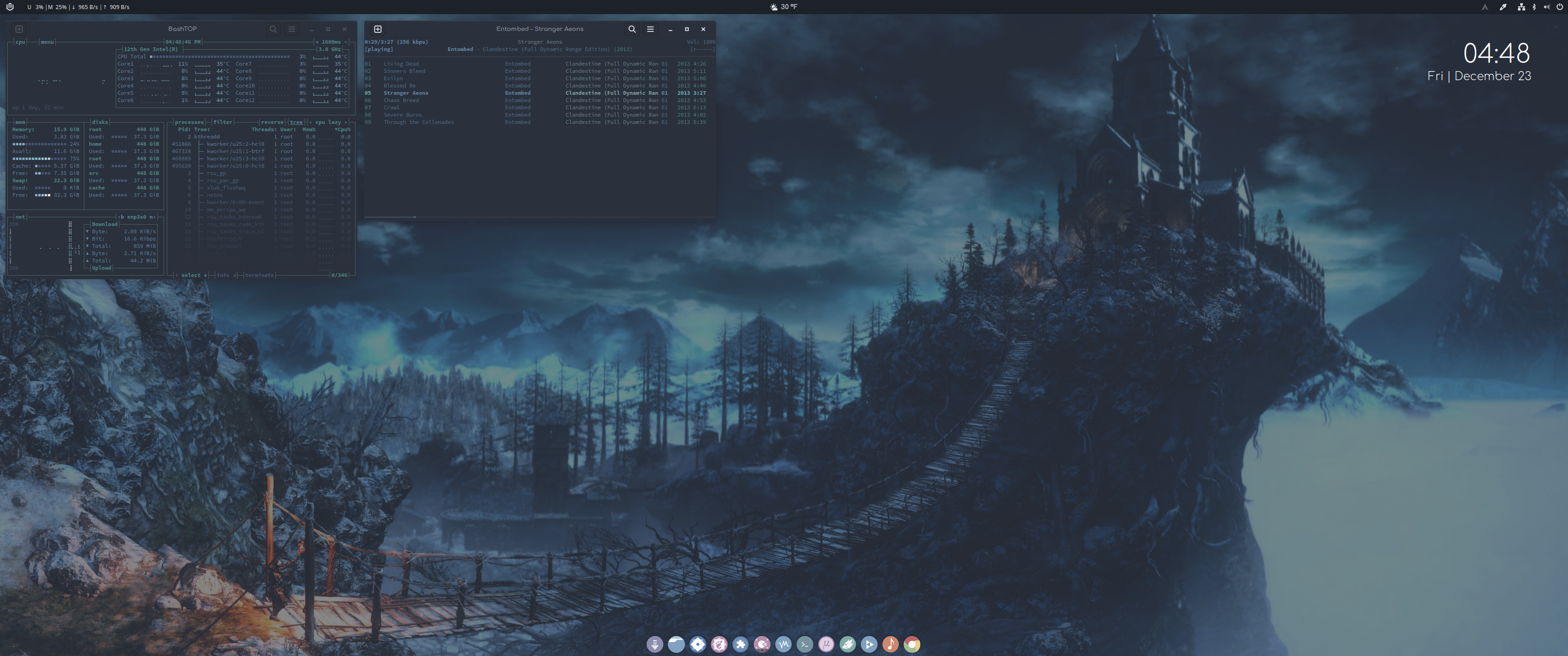The width and height of the screenshot is (1568, 656).
Task: Click power icon at right end of top bar
Action: [1559, 7]
